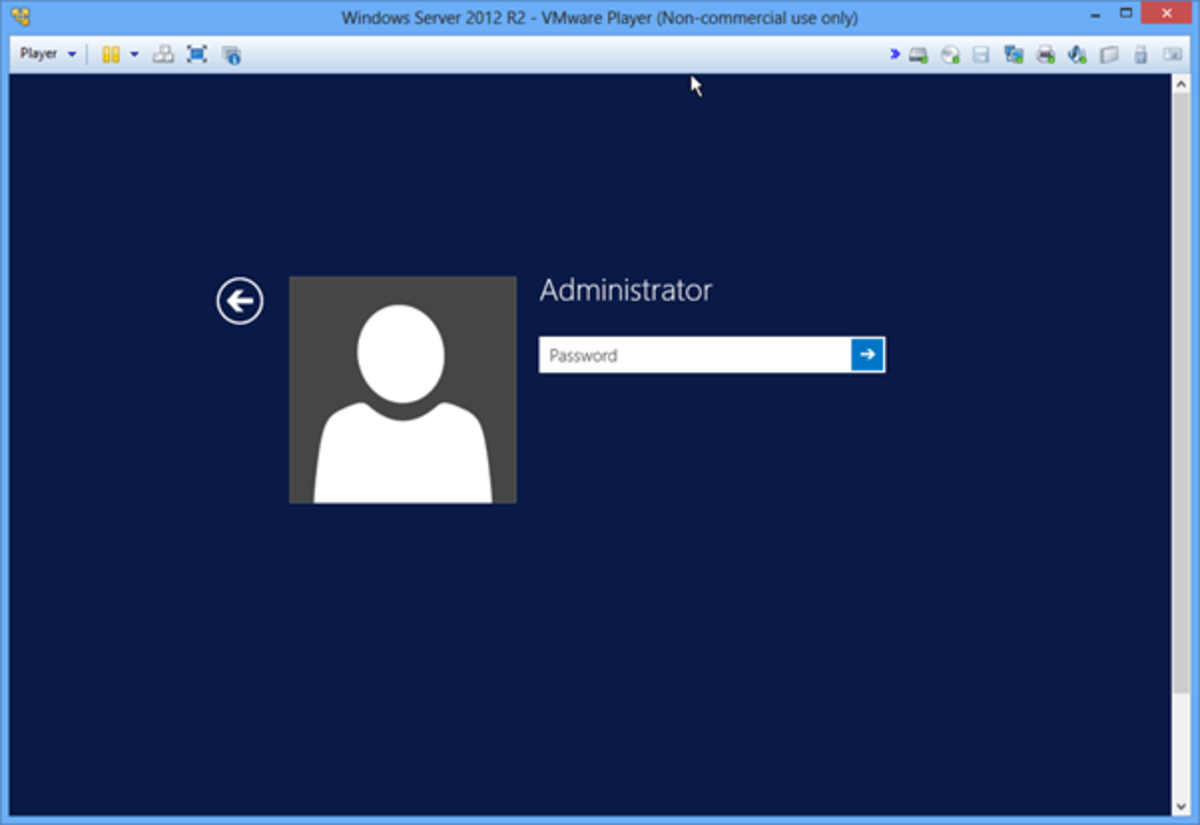Submit the password with the arrow button
Viewport: 1200px width, 825px height.
pyautogui.click(x=869, y=354)
